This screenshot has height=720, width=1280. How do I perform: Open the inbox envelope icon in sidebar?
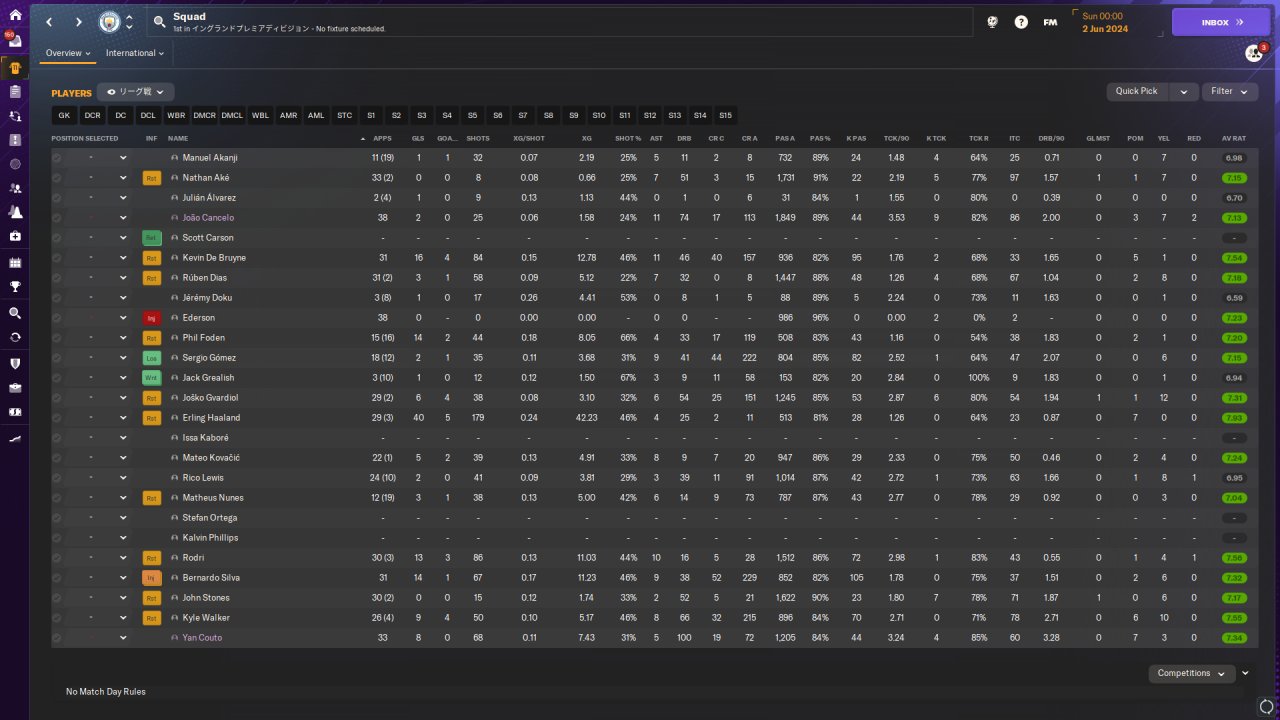(15, 42)
